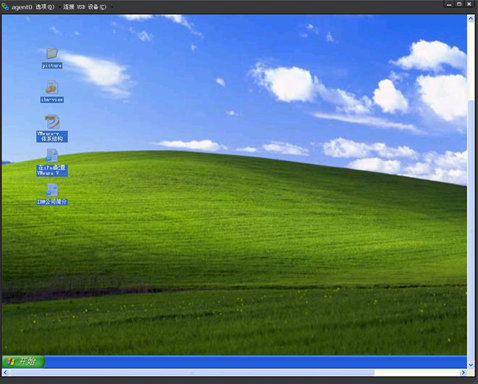Maximize the agent0 remote window
The width and height of the screenshot is (478, 384).
click(459, 4)
